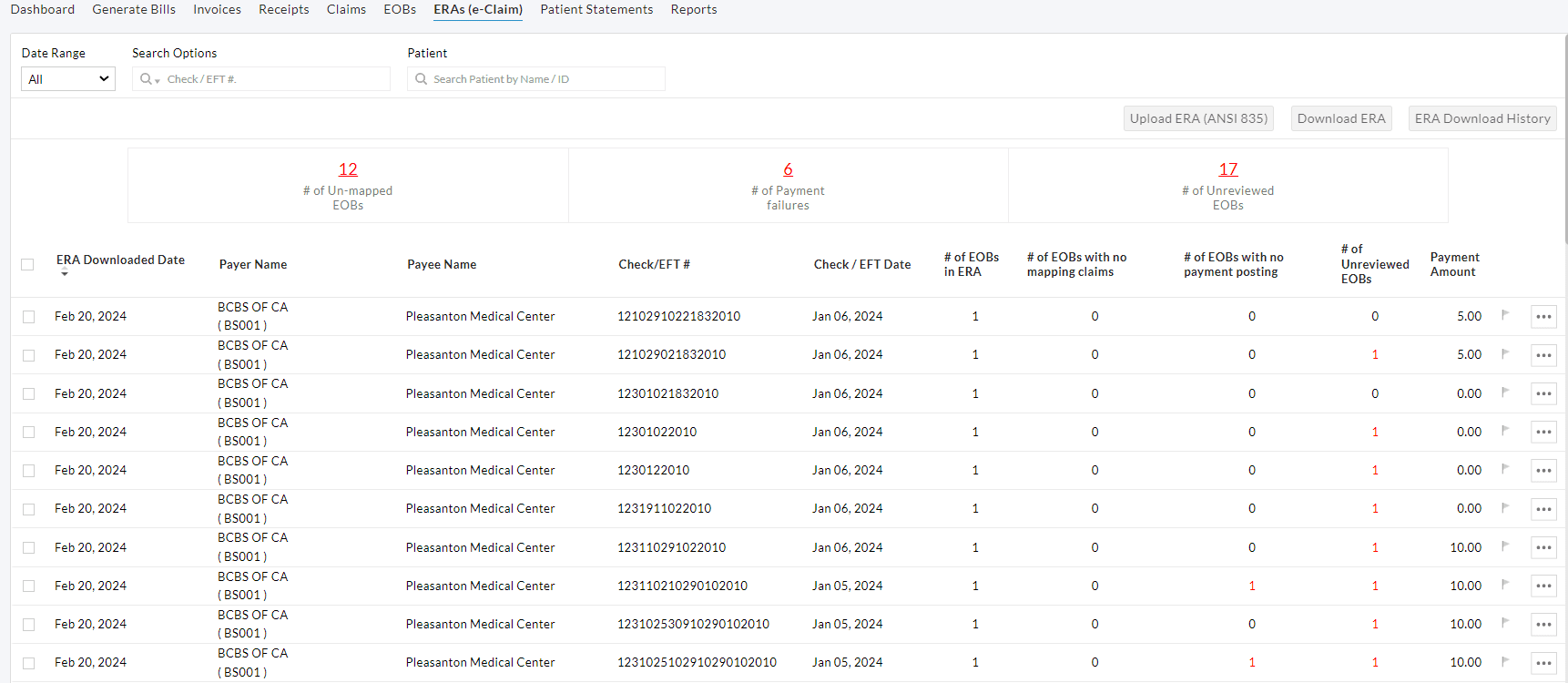Click flag icon for check 12301022010
Screen dimensions: 1568x683
[1505, 431]
